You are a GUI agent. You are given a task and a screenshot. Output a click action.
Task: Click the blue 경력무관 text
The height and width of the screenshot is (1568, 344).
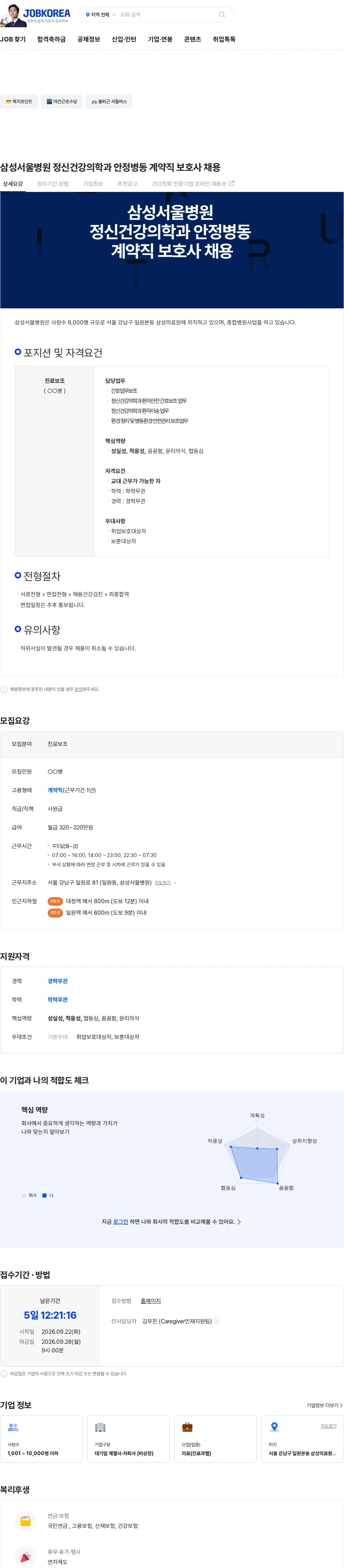58,981
